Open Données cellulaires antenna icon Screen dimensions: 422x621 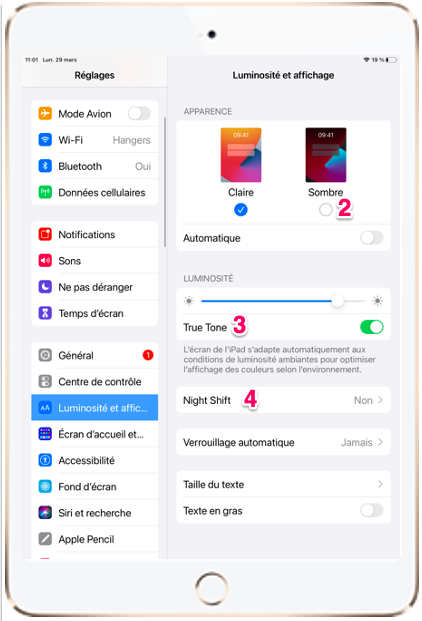pyautogui.click(x=45, y=192)
